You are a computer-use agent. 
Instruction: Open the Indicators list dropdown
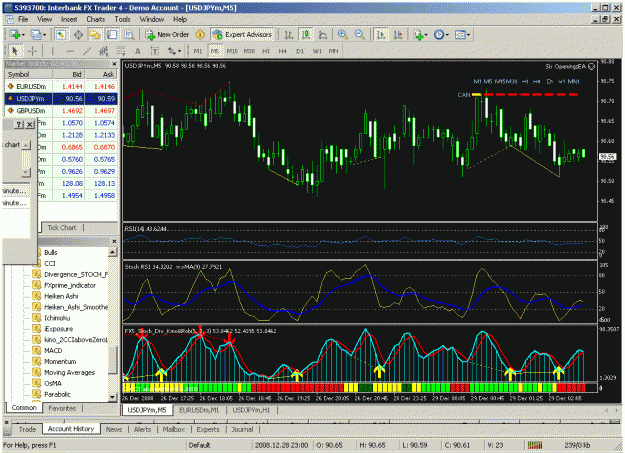[x=420, y=35]
